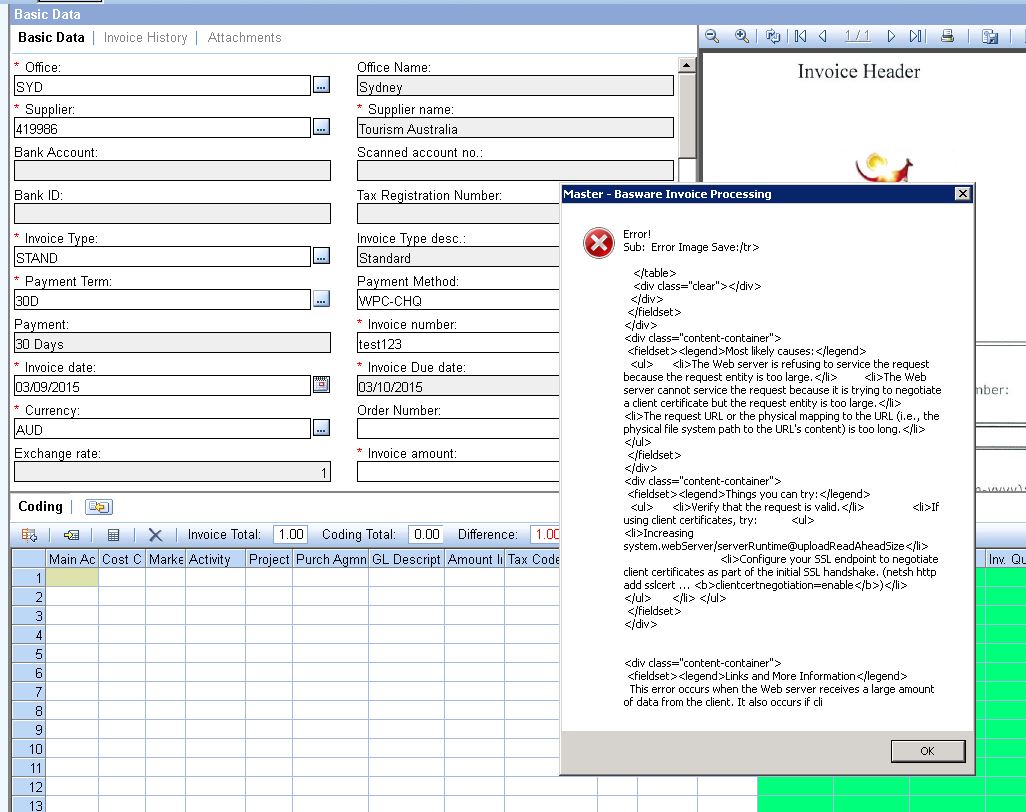Image resolution: width=1026 pixels, height=812 pixels.
Task: Select the Coding tab
Action: [x=41, y=506]
